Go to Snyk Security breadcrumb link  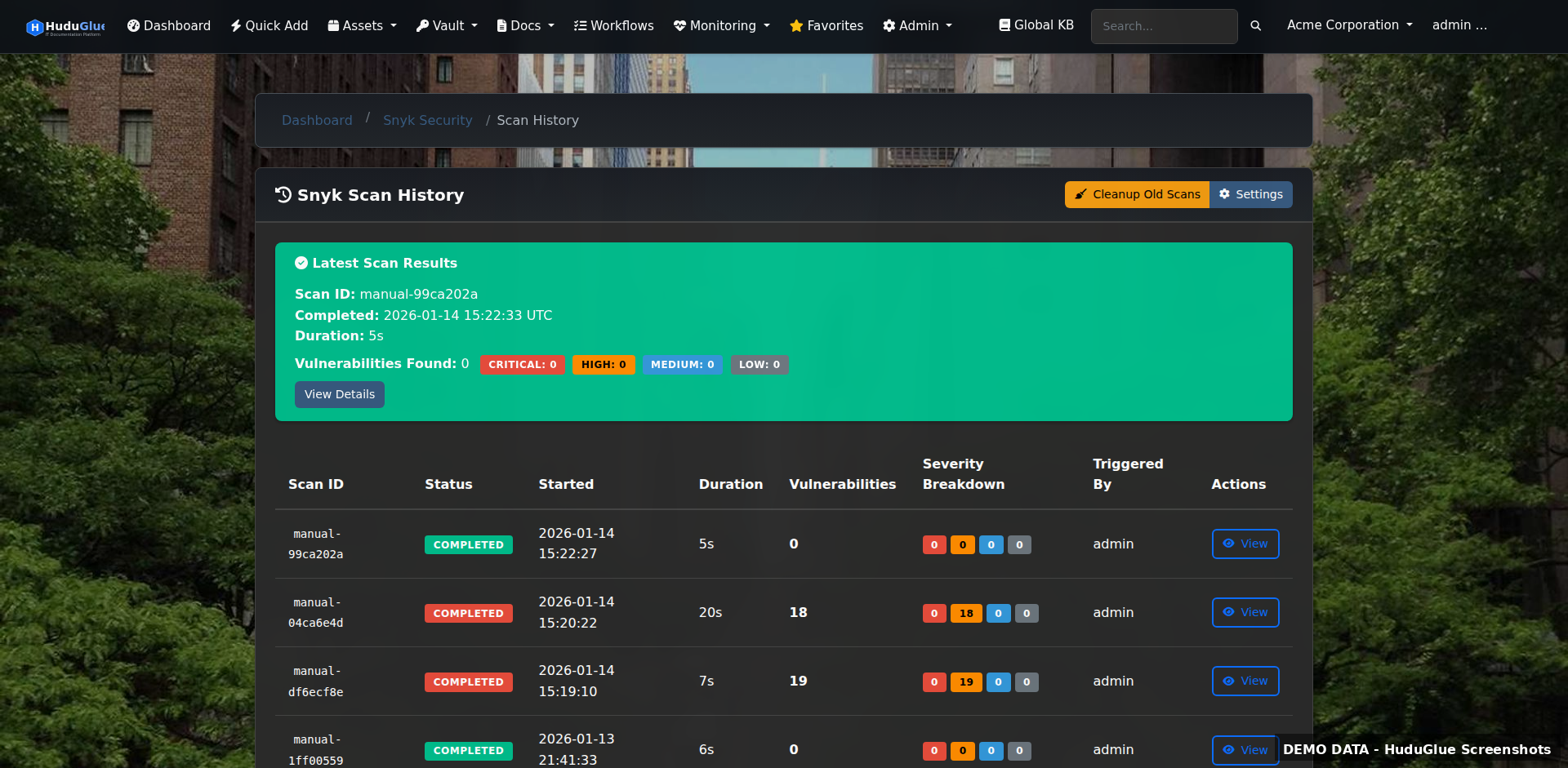428,121
